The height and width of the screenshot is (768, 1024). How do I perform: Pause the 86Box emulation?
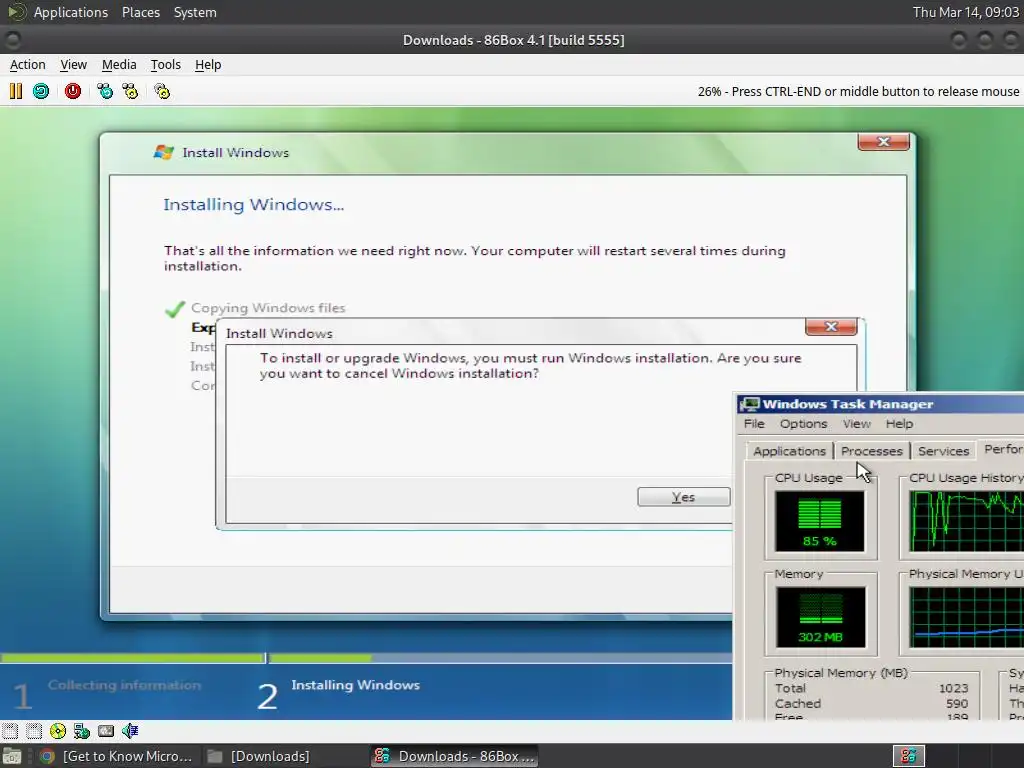(16, 91)
